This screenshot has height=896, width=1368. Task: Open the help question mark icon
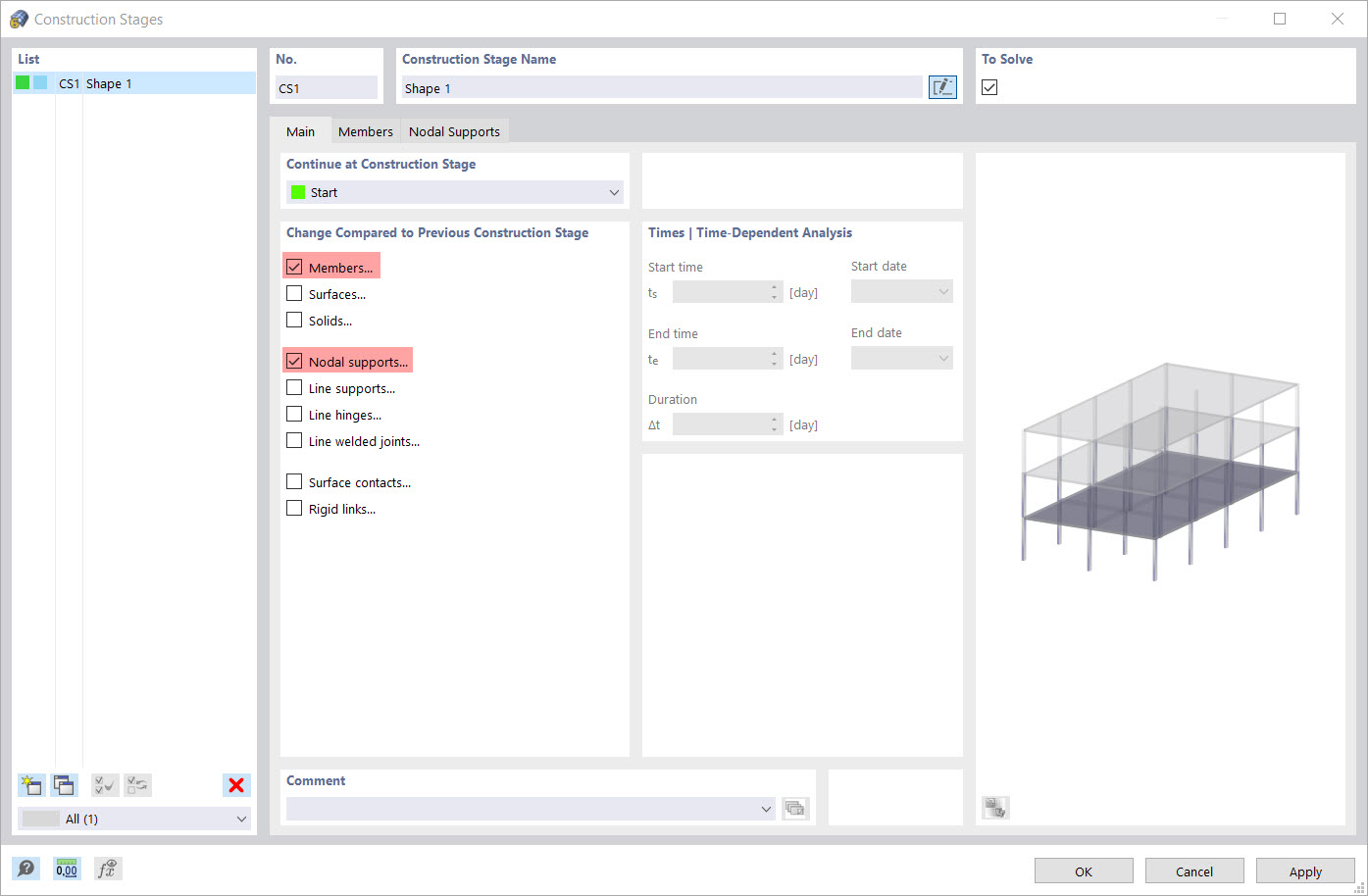click(26, 868)
